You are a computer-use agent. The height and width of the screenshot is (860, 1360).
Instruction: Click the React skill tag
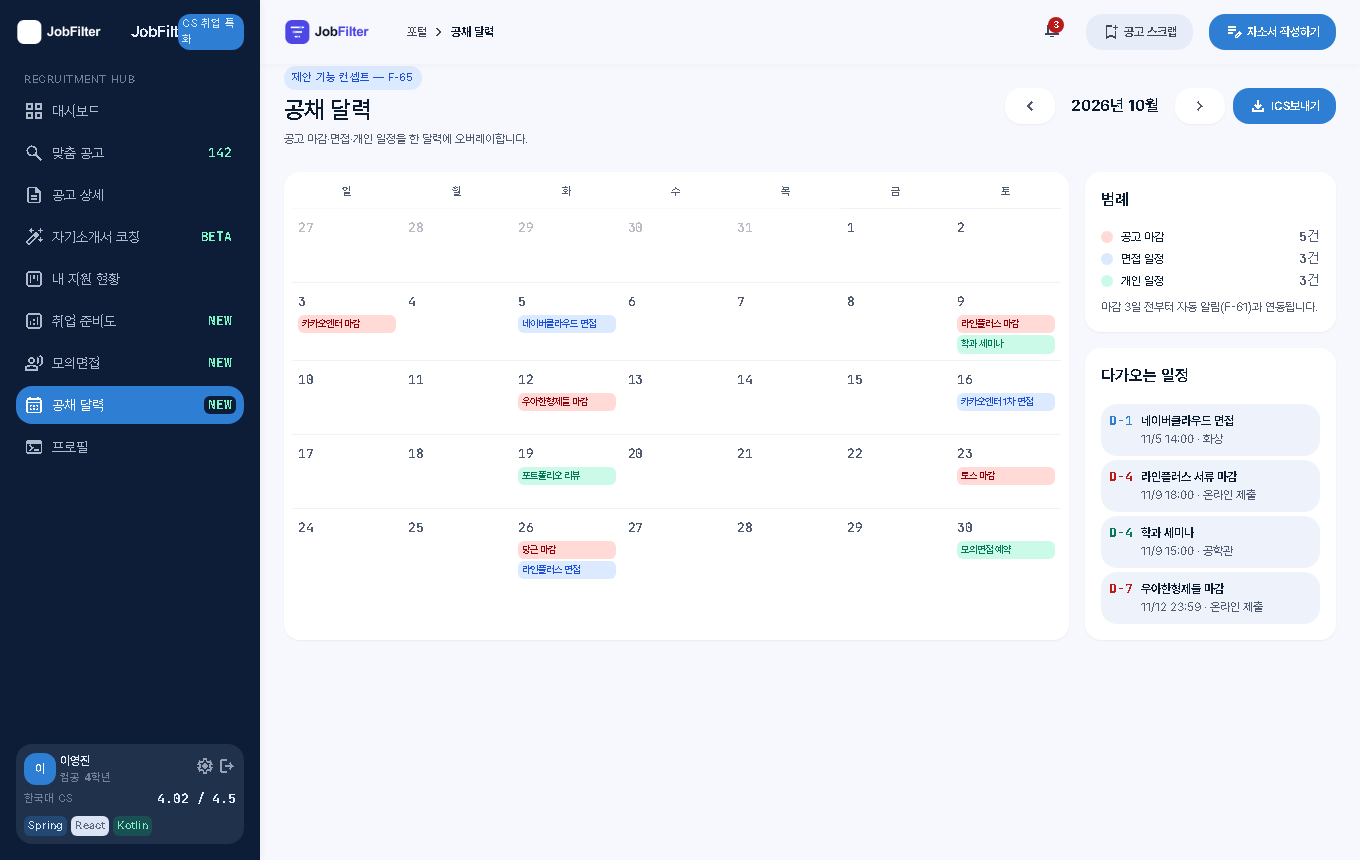90,826
